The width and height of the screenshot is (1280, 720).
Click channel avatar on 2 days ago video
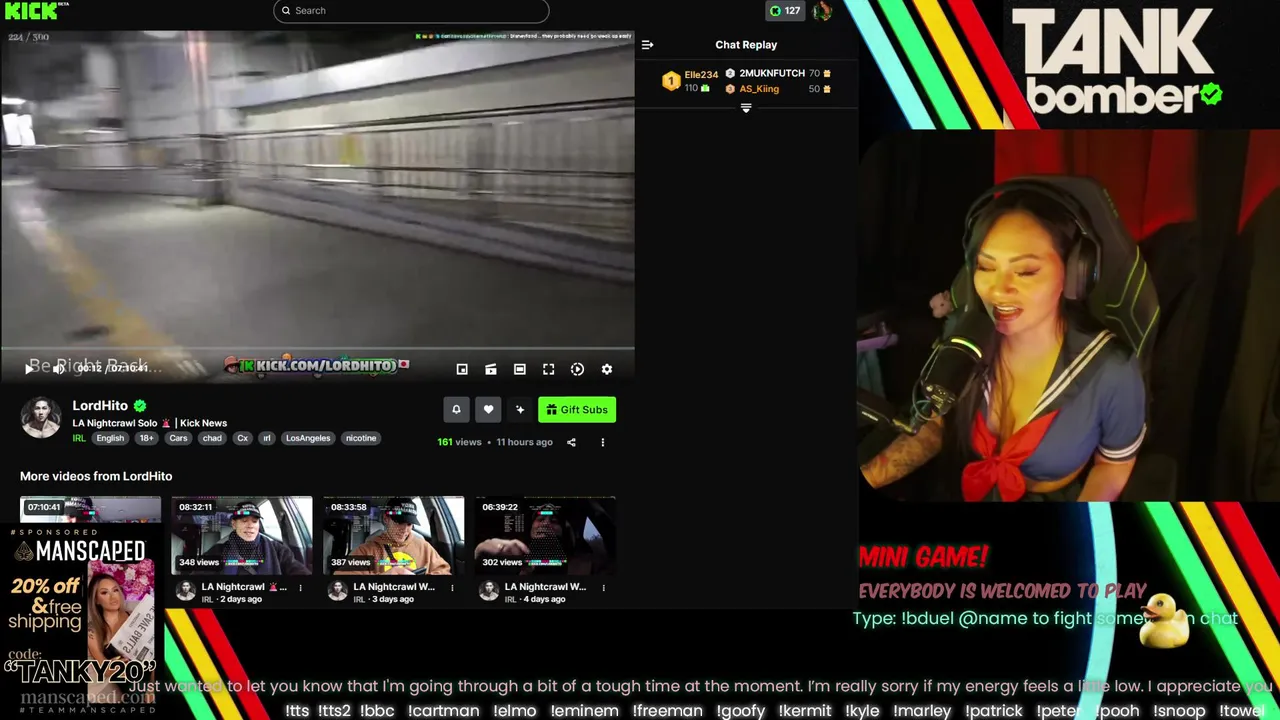tap(185, 592)
